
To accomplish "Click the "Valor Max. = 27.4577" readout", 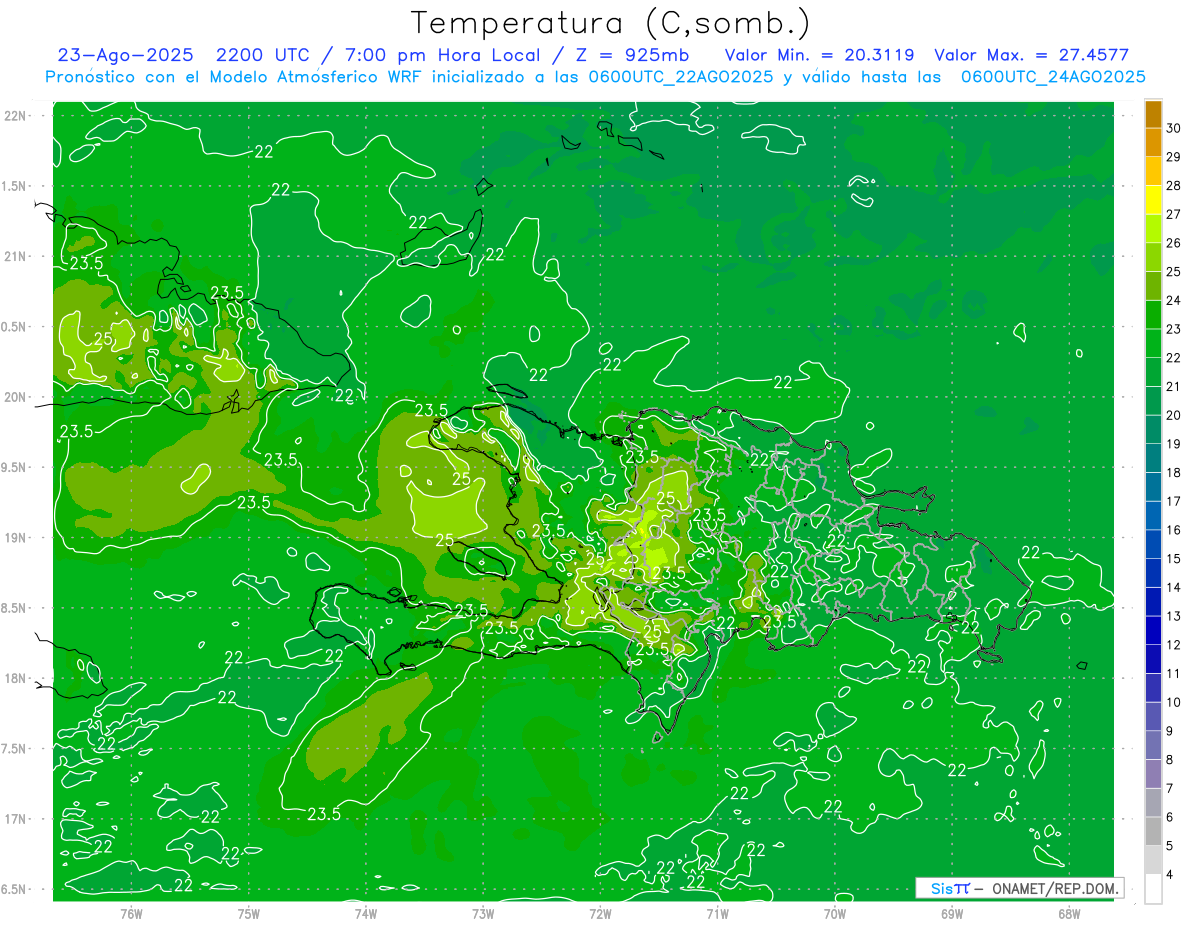I will coord(1031,55).
